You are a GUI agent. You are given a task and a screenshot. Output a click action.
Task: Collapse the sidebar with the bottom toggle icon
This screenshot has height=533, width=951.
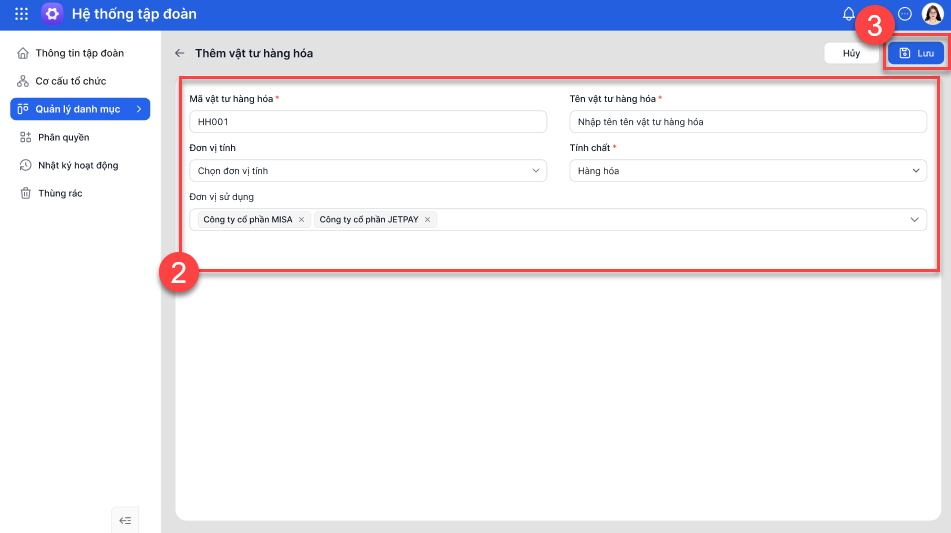(x=125, y=520)
